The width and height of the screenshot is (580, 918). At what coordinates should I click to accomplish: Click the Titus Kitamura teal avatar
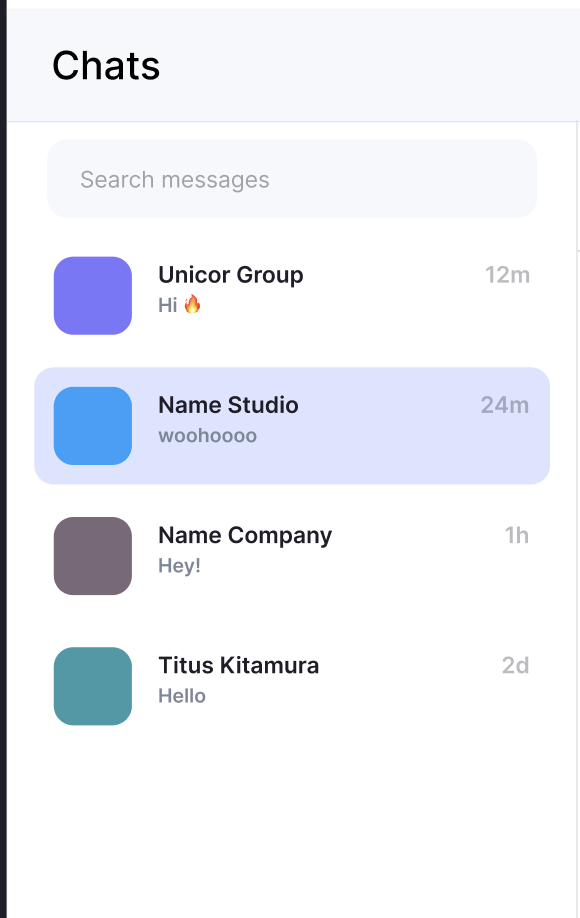(92, 686)
